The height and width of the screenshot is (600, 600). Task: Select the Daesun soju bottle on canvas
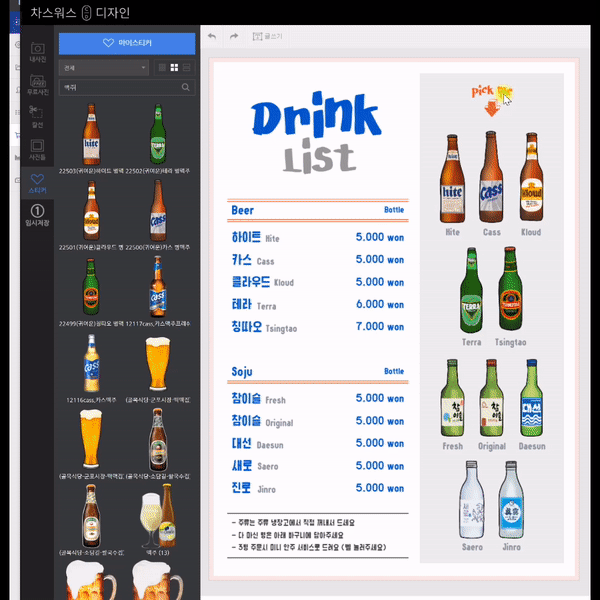pyautogui.click(x=532, y=398)
